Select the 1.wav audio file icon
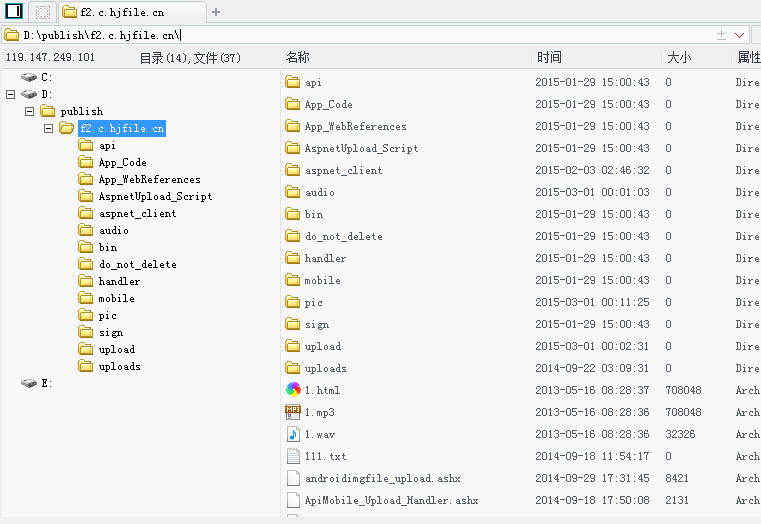This screenshot has width=761, height=524. [x=293, y=434]
